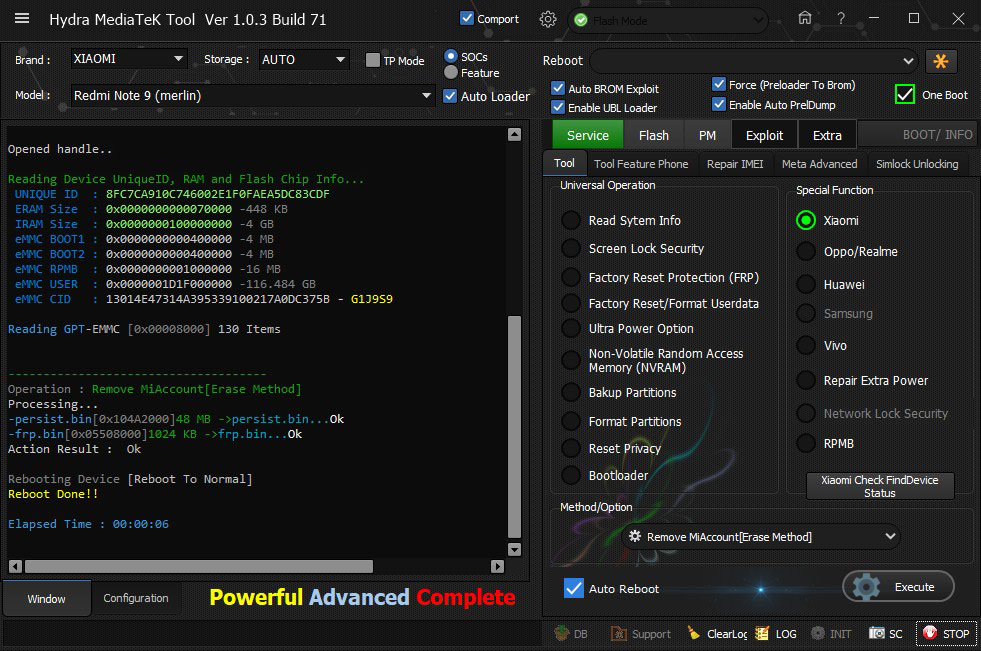This screenshot has width=981, height=651.
Task: Click the orange asterisk reboot button
Action: coord(941,61)
